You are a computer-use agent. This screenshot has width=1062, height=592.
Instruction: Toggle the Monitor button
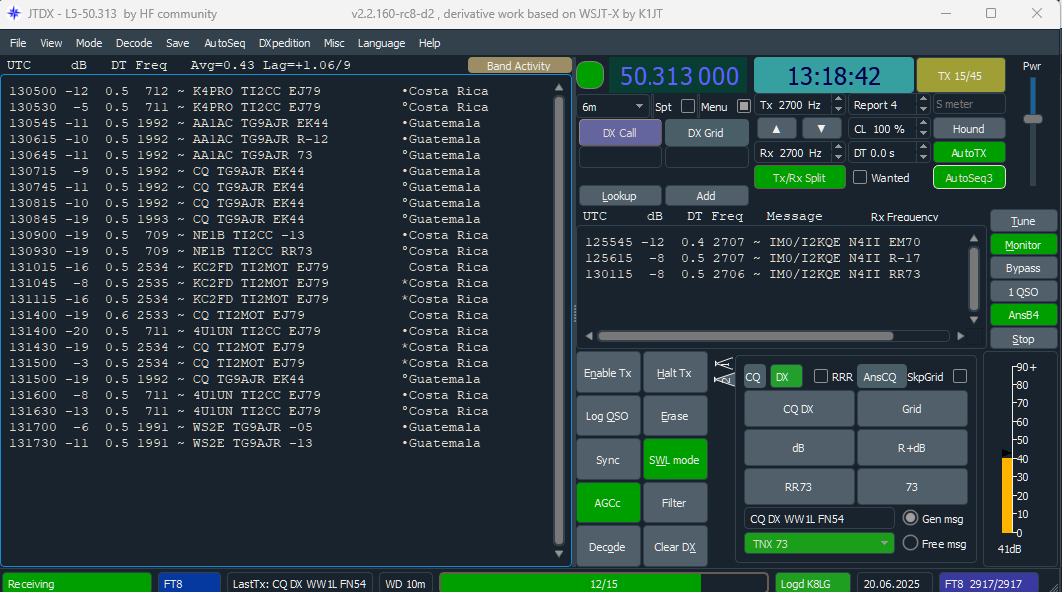(1023, 245)
